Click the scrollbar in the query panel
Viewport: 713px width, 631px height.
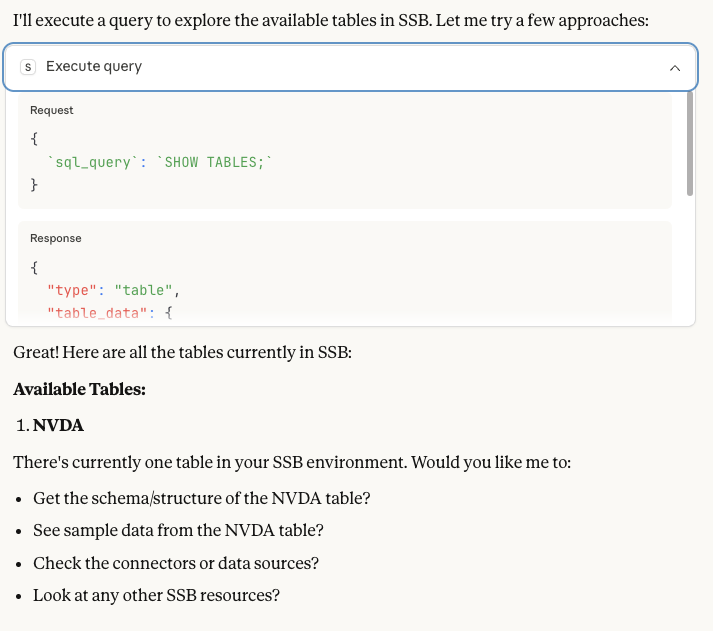pos(689,140)
